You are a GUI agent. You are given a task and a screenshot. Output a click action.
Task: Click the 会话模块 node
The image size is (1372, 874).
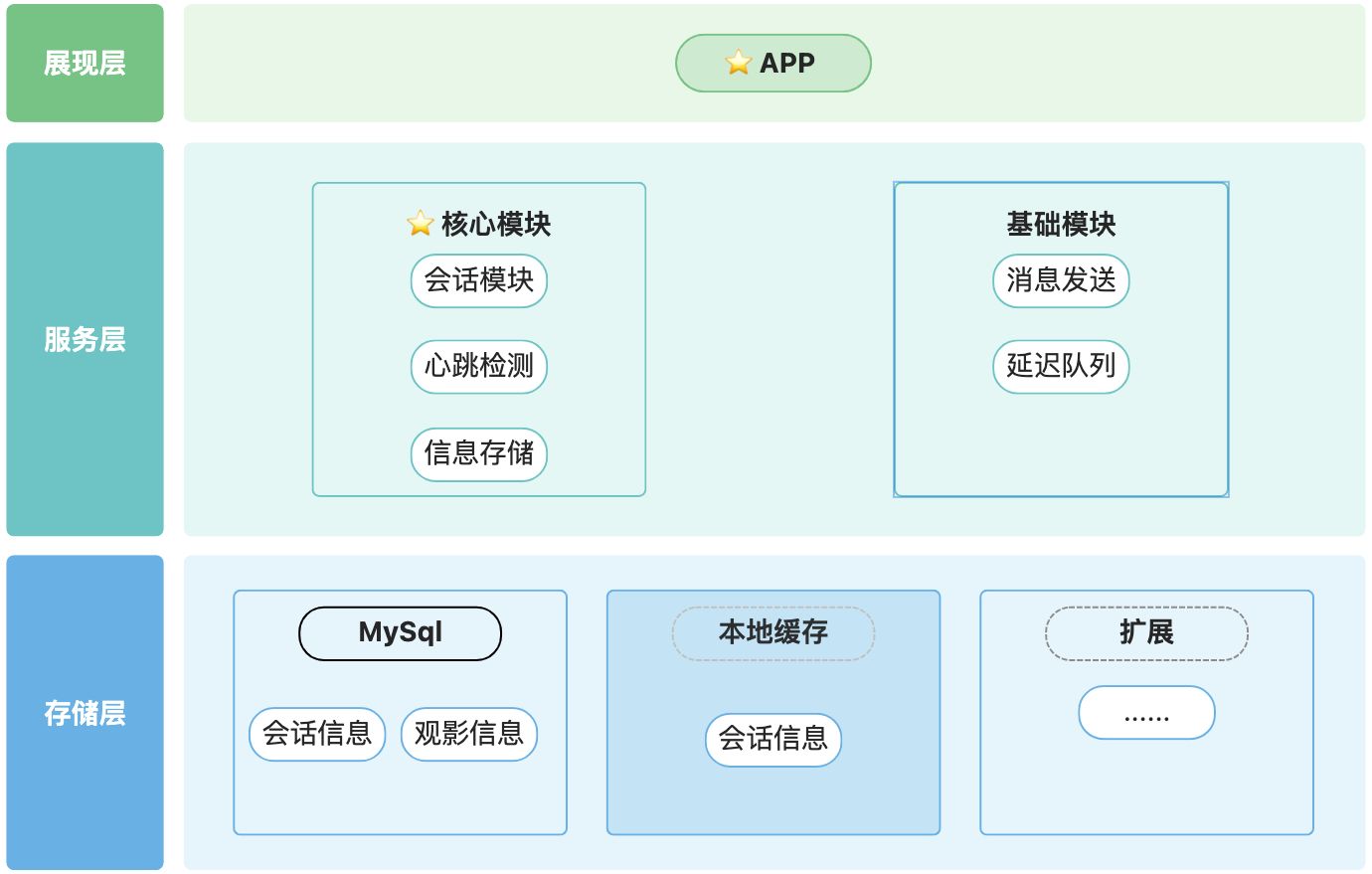pyautogui.click(x=479, y=280)
